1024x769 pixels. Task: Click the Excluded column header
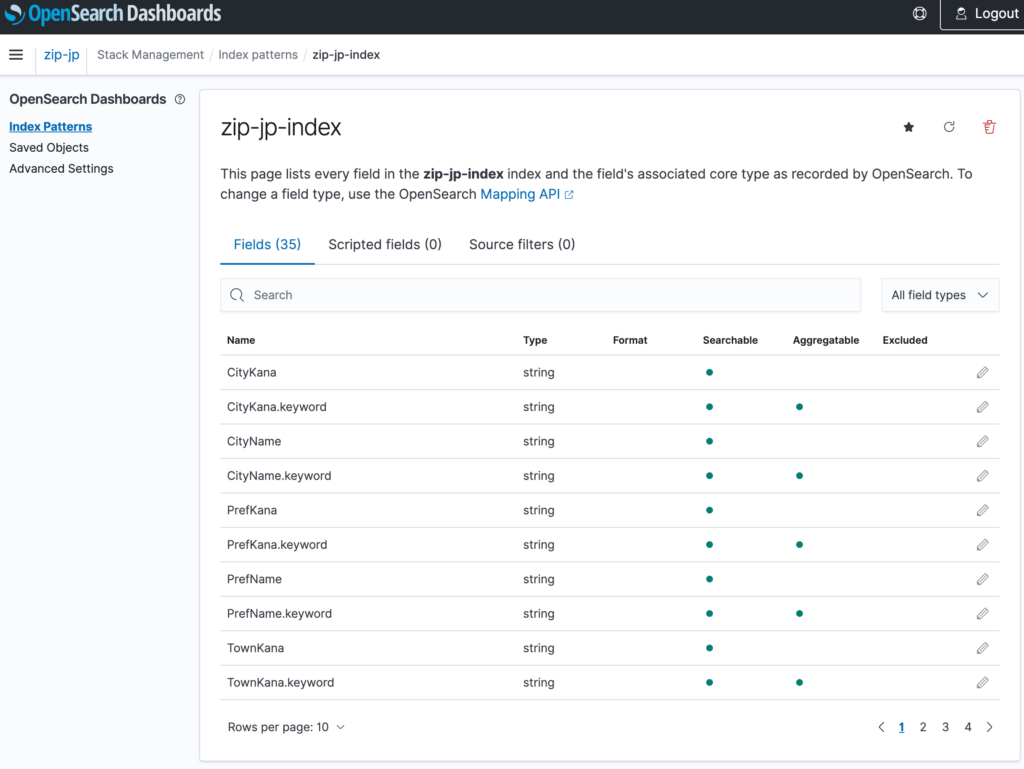tap(904, 340)
